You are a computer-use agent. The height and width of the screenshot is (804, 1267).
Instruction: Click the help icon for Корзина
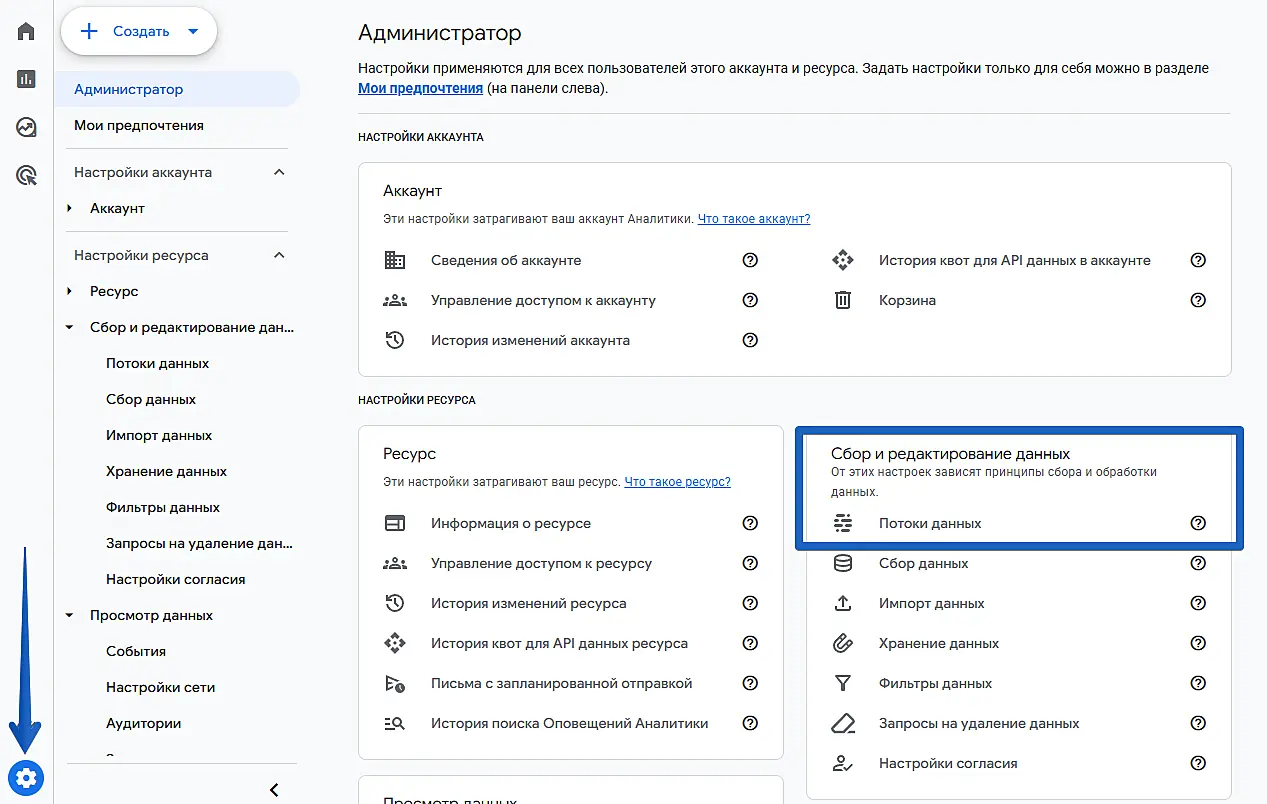[1198, 300]
